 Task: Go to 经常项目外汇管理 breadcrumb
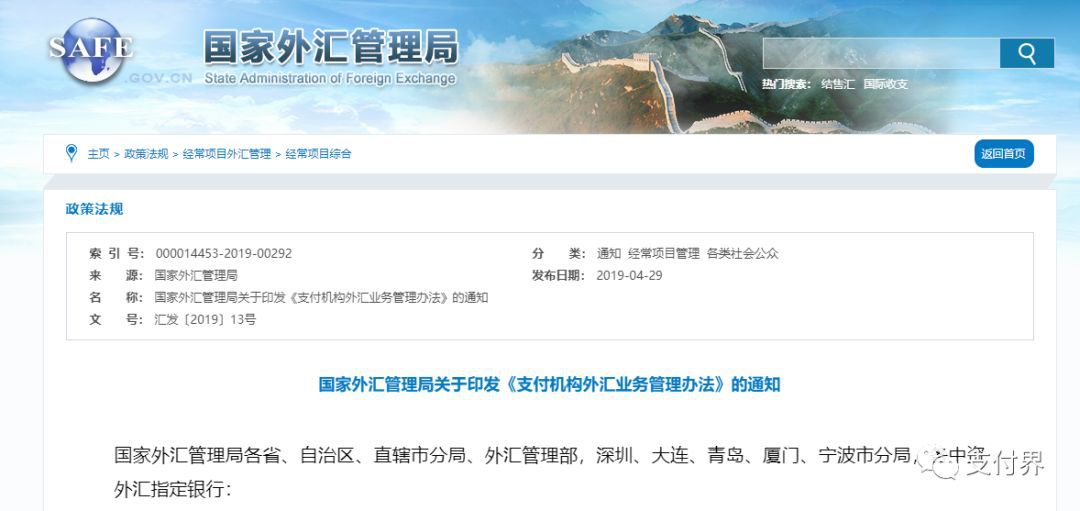pos(227,154)
